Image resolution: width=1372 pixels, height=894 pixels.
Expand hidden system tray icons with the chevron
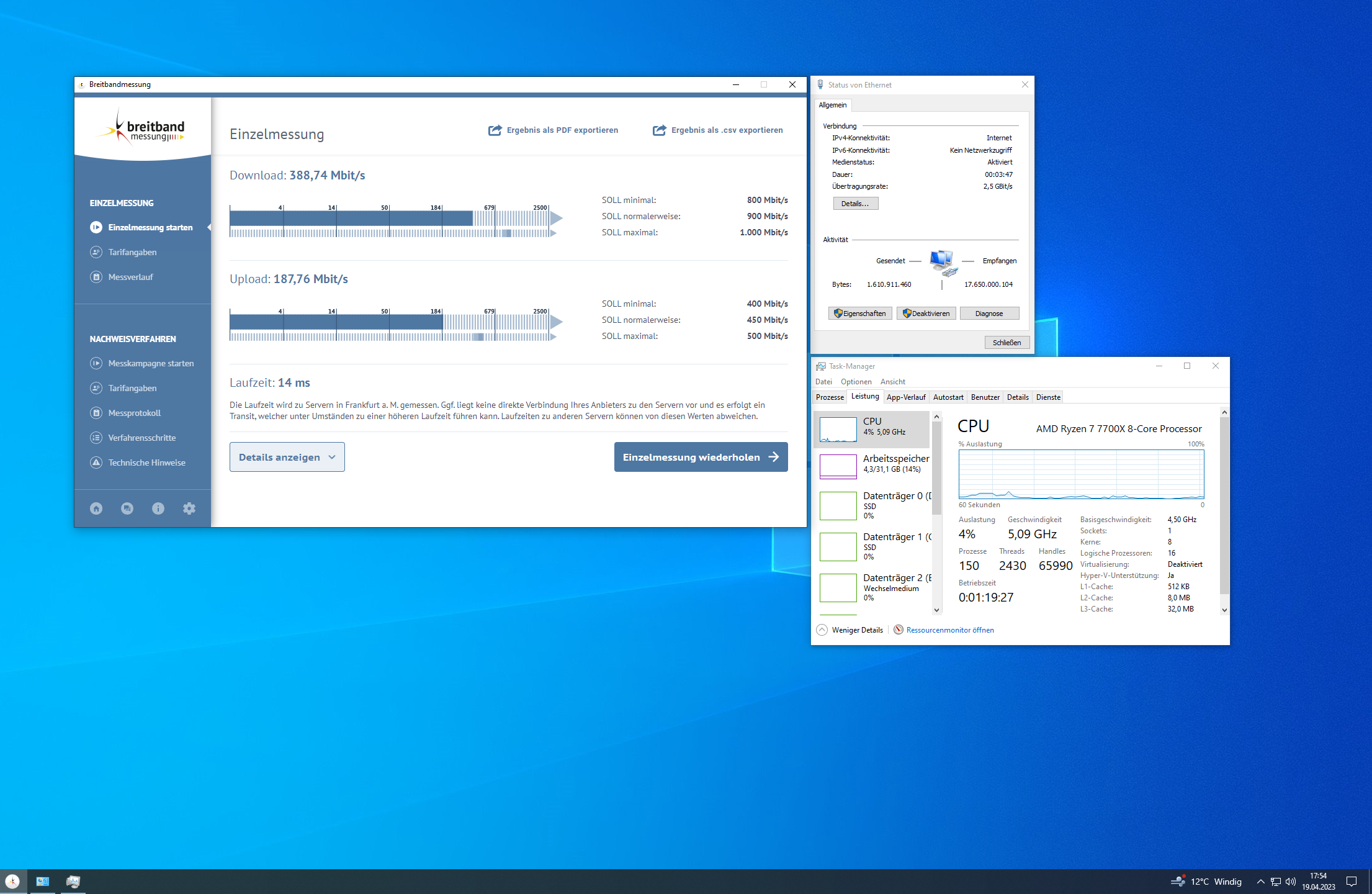pos(1260,881)
